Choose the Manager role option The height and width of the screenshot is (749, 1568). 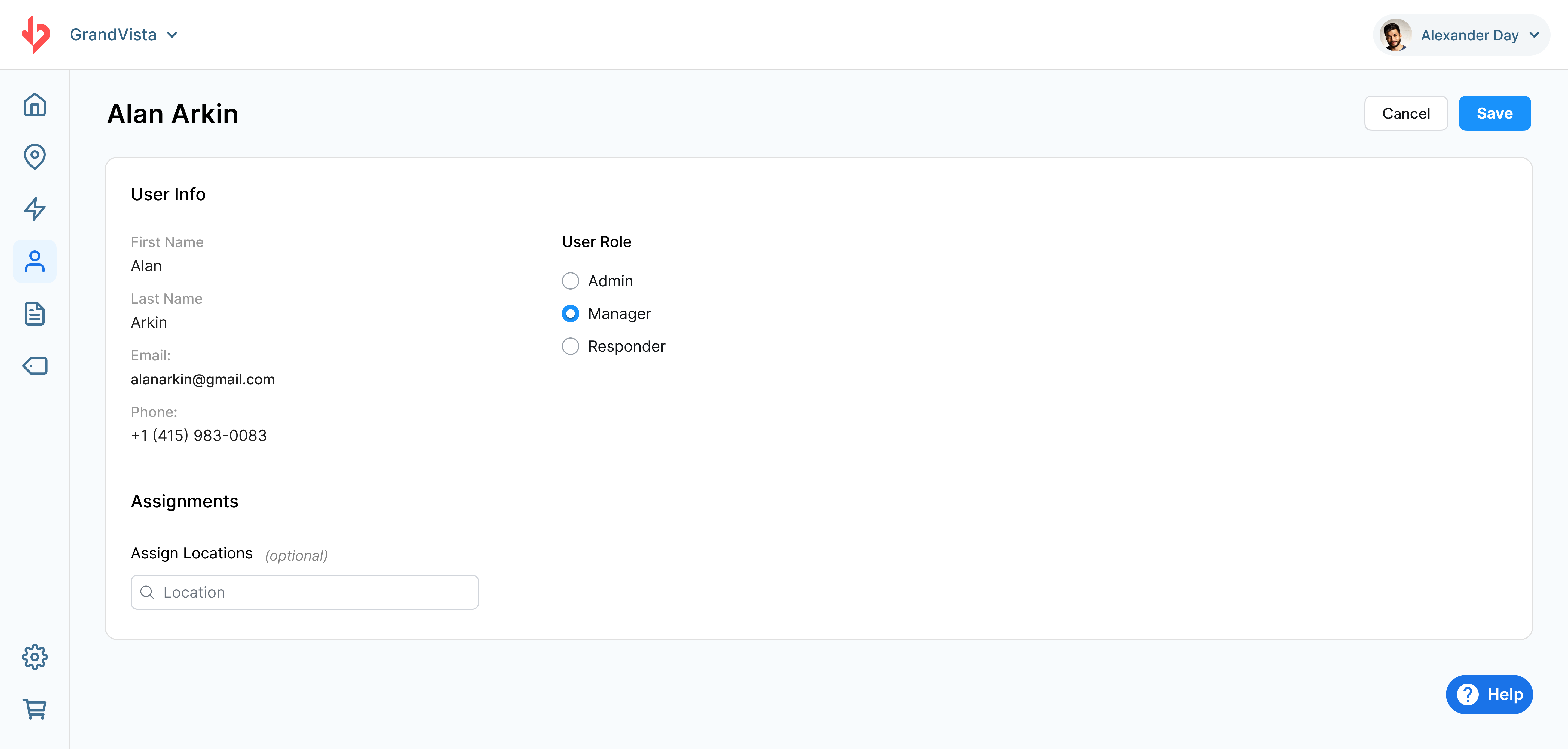pyautogui.click(x=570, y=313)
